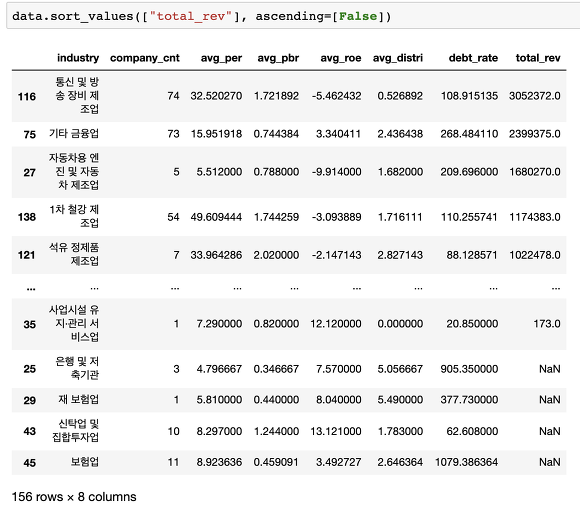This screenshot has width=580, height=511.
Task: Click debt_rate value 108.915135
Action: click(x=469, y=96)
